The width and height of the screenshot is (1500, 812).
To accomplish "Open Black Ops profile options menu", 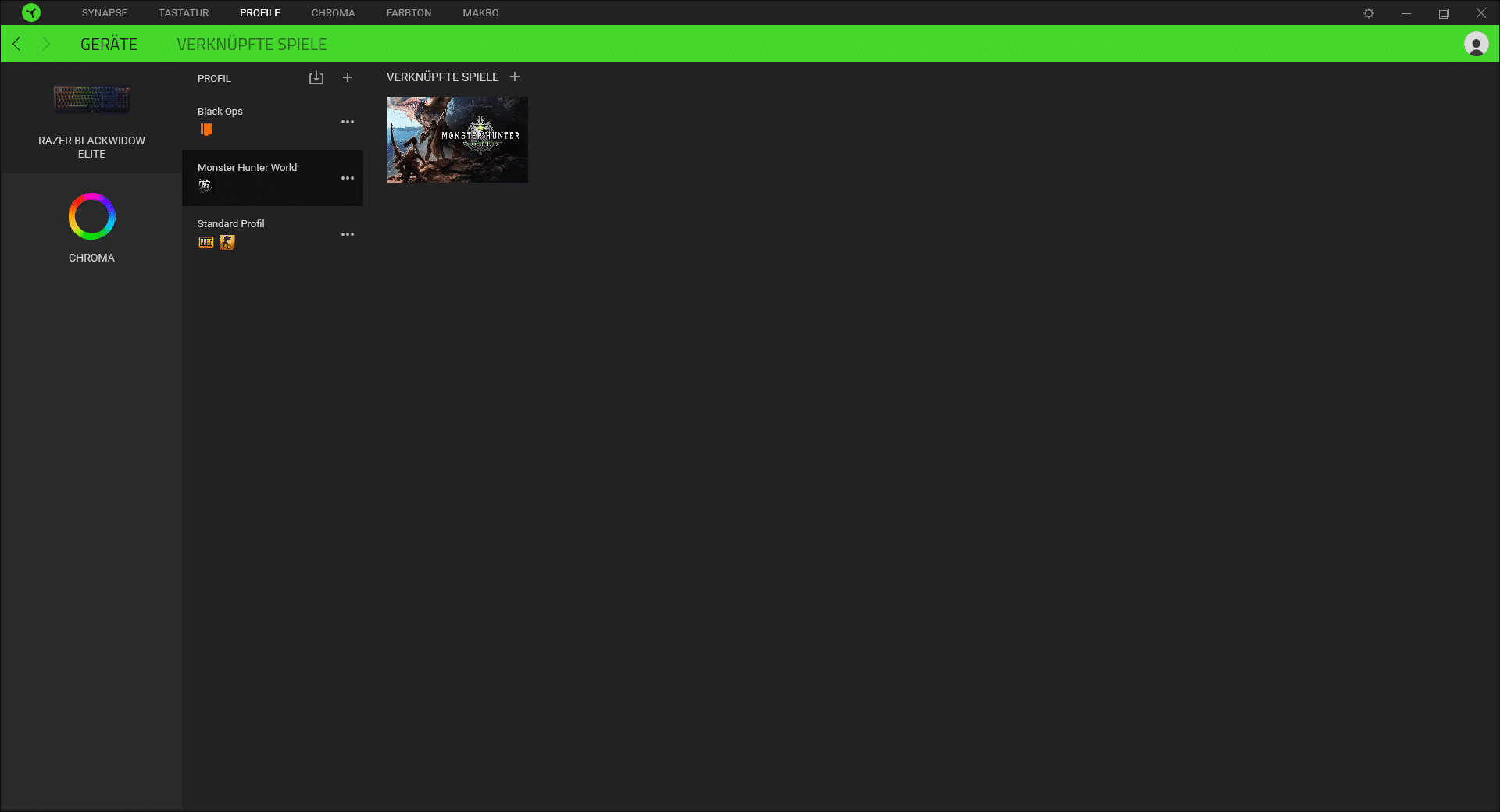I will pyautogui.click(x=348, y=122).
